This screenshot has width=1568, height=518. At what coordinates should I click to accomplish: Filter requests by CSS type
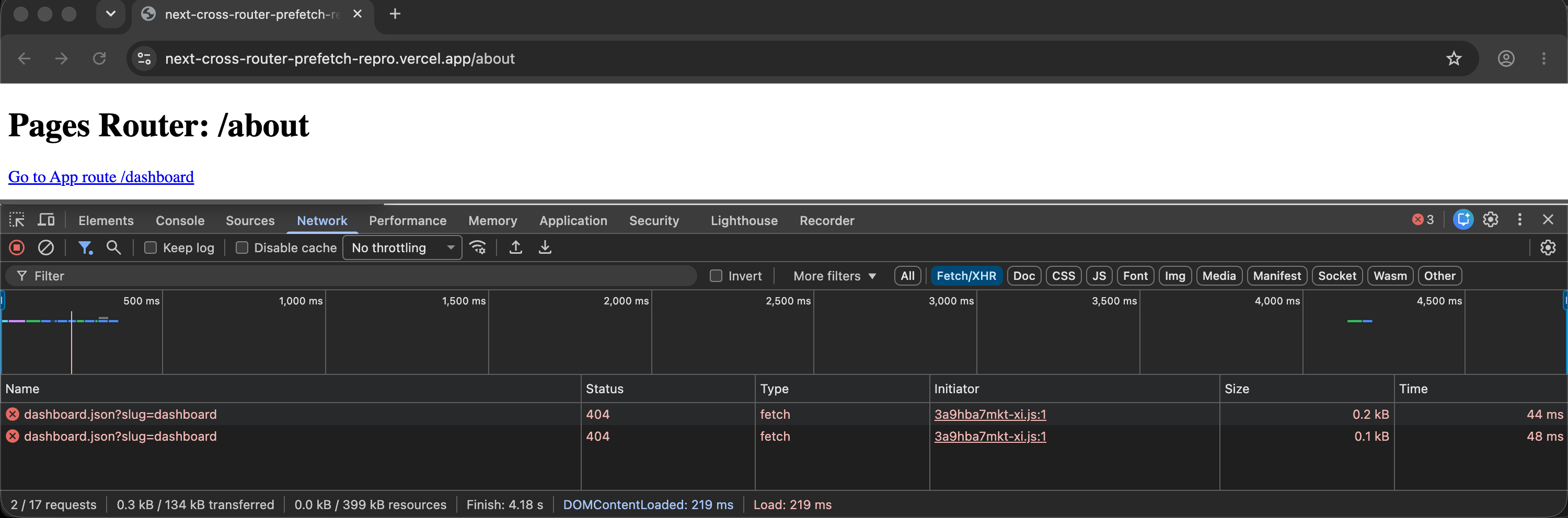pos(1064,276)
